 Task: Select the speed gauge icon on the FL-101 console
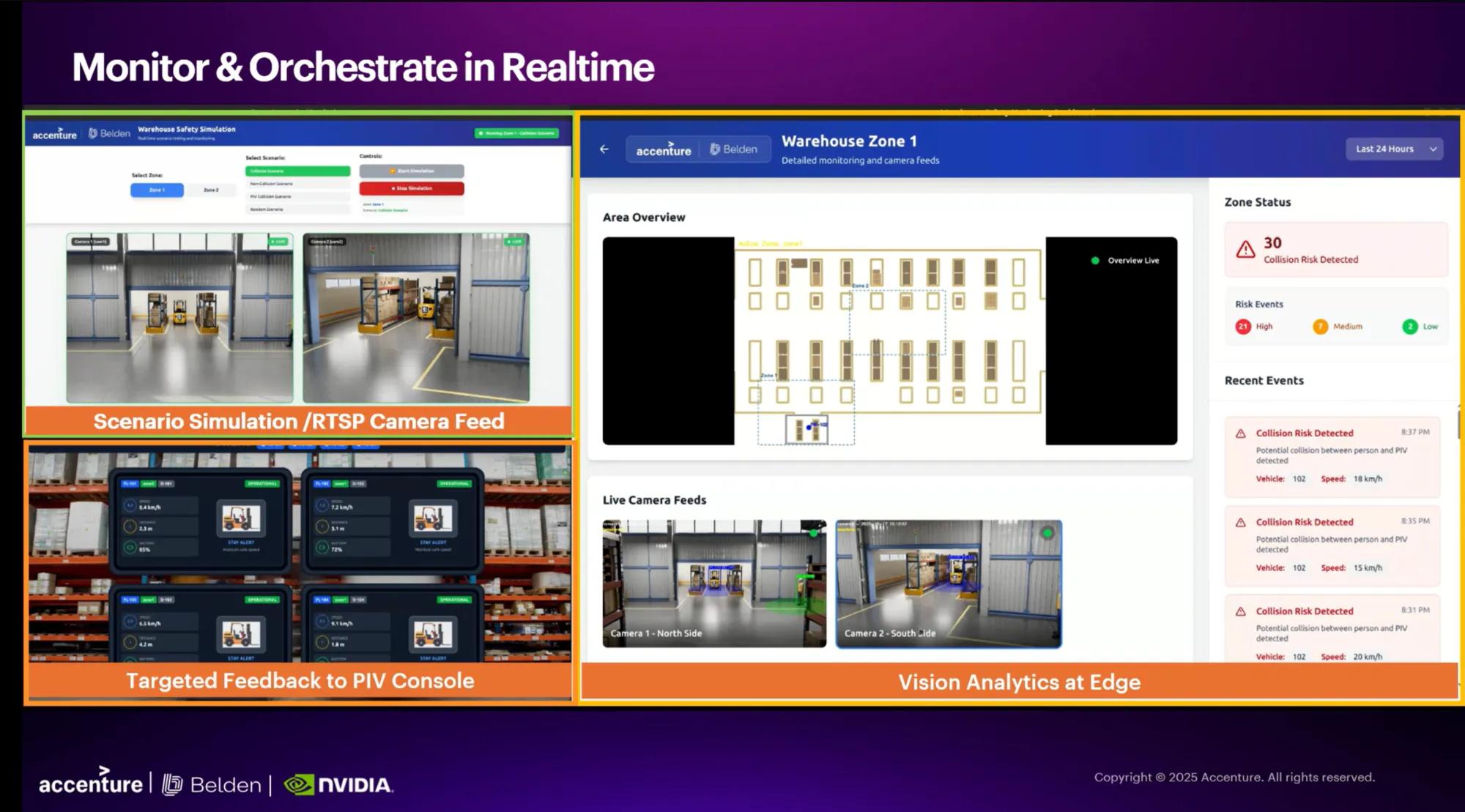(129, 505)
